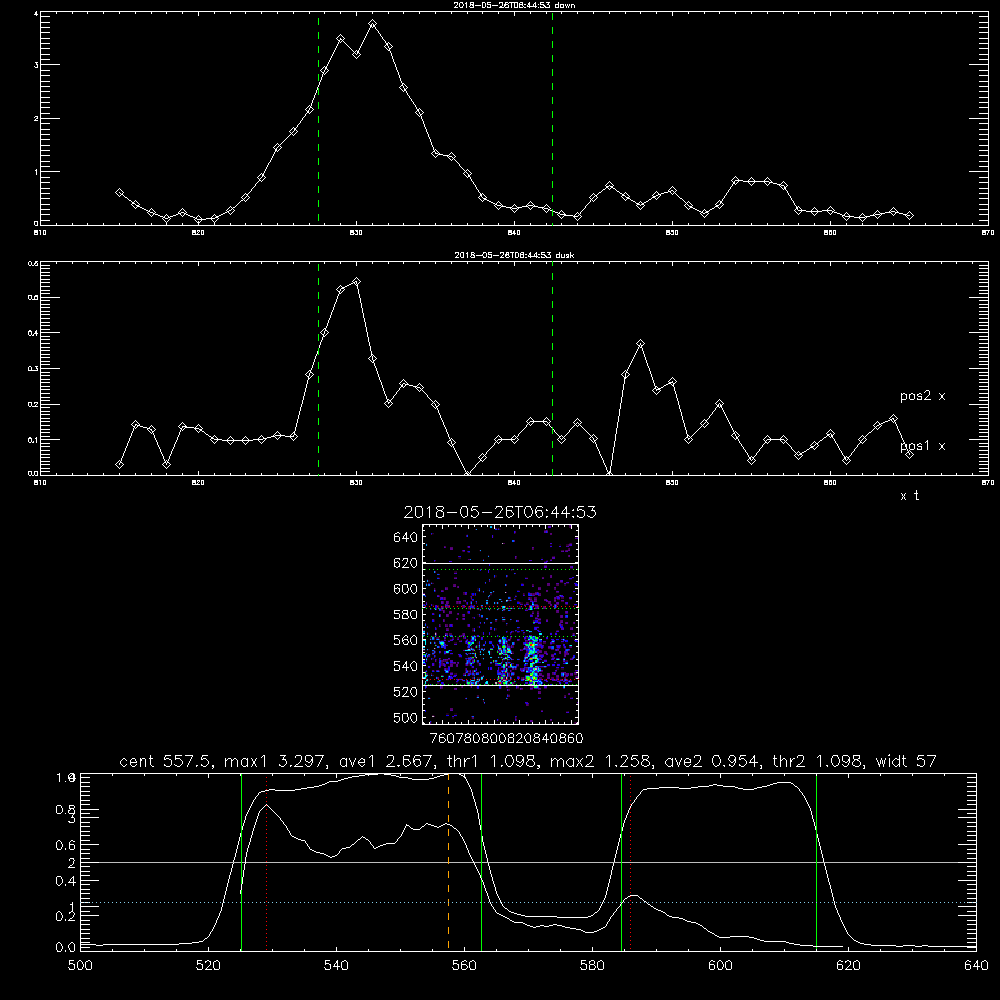Click the dotted blue threshold line in bottom plot
The width and height of the screenshot is (1000, 1000).
tap(527, 902)
